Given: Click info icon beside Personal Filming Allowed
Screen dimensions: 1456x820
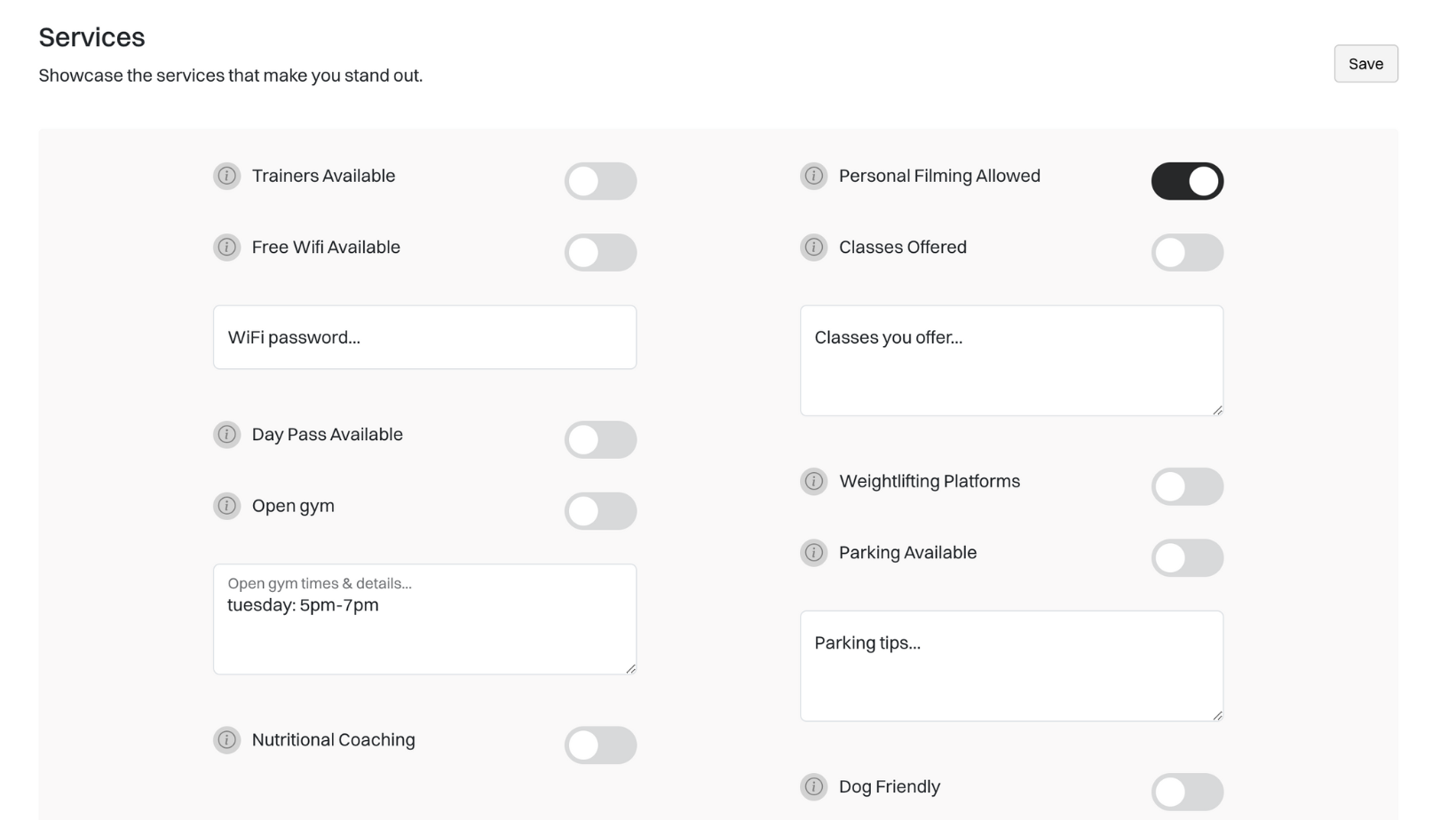Looking at the screenshot, I should point(814,176).
